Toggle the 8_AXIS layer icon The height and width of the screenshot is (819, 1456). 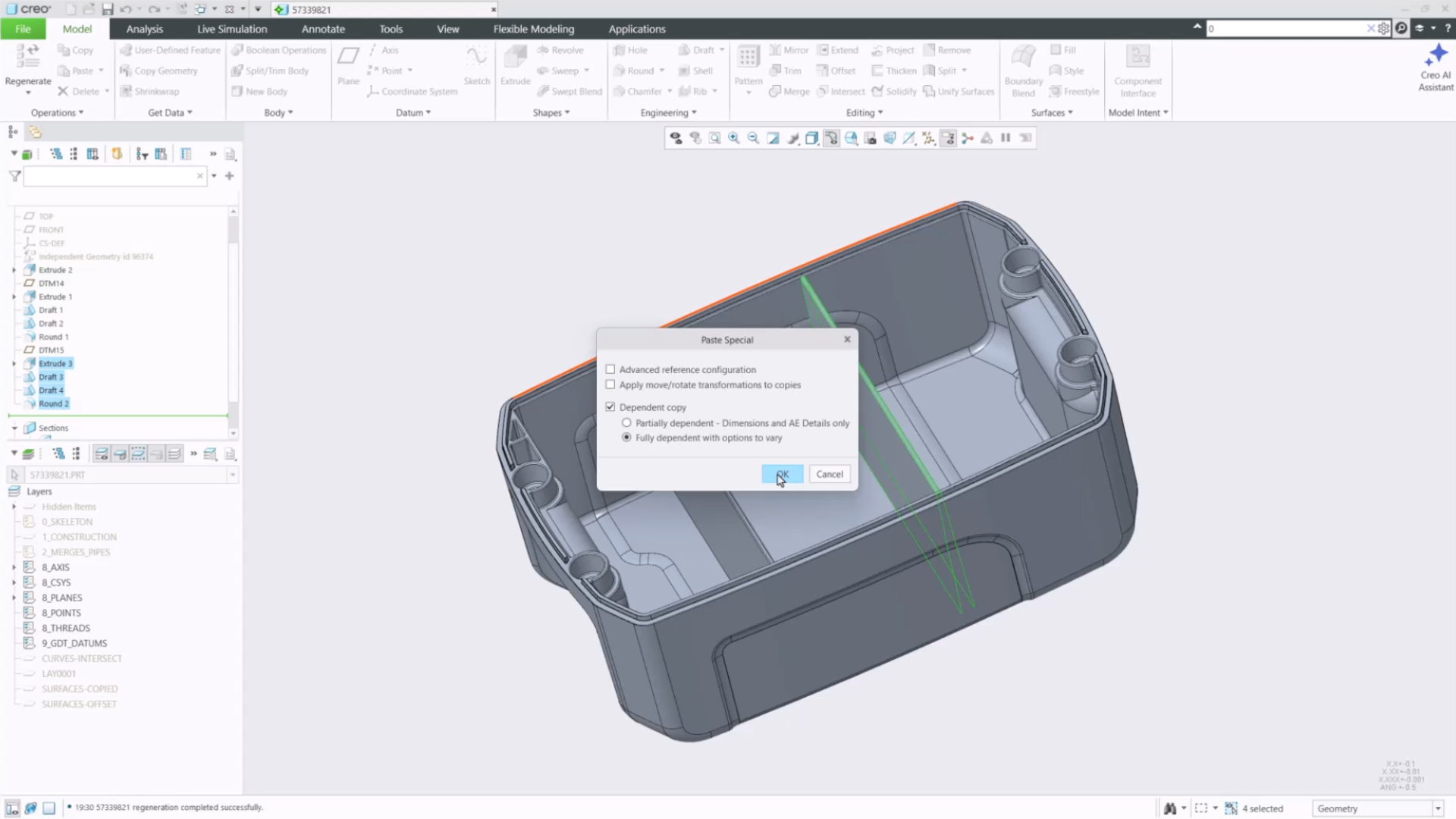[x=30, y=567]
